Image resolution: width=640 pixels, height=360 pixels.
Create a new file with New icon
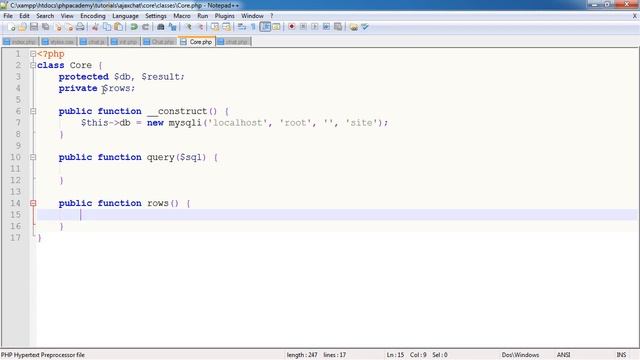(x=11, y=27)
